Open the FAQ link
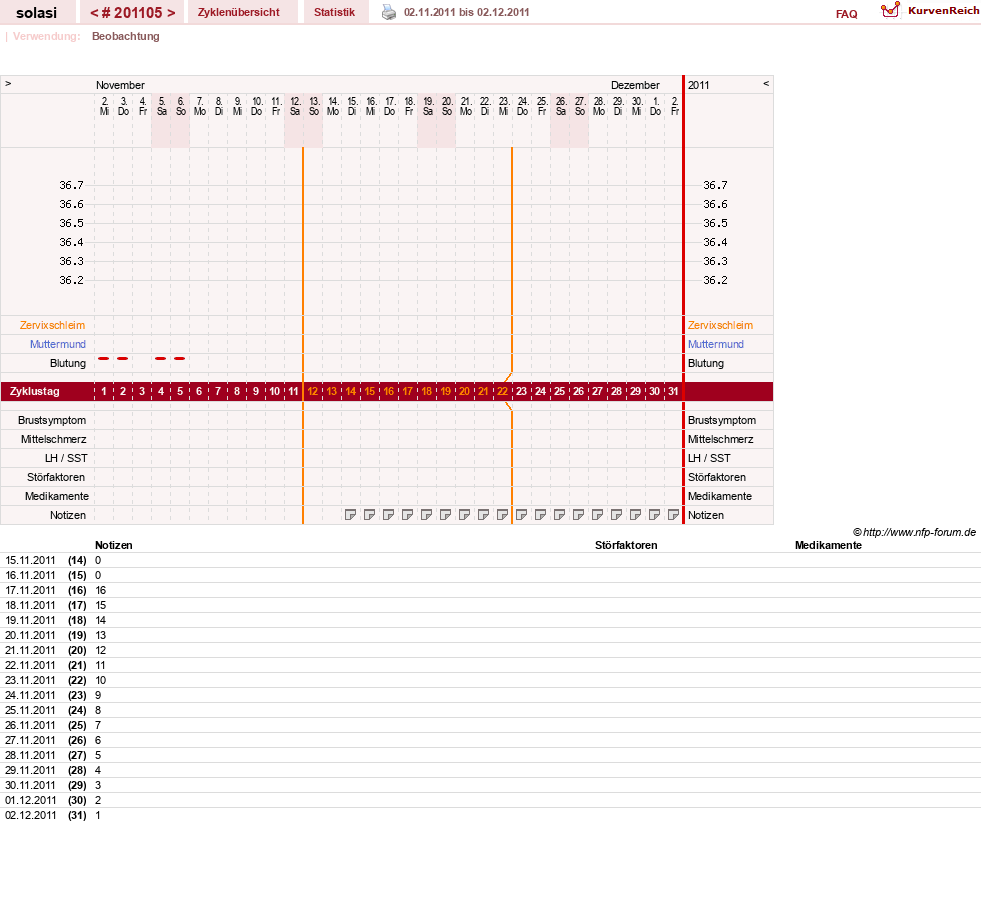The height and width of the screenshot is (924, 981). 846,14
